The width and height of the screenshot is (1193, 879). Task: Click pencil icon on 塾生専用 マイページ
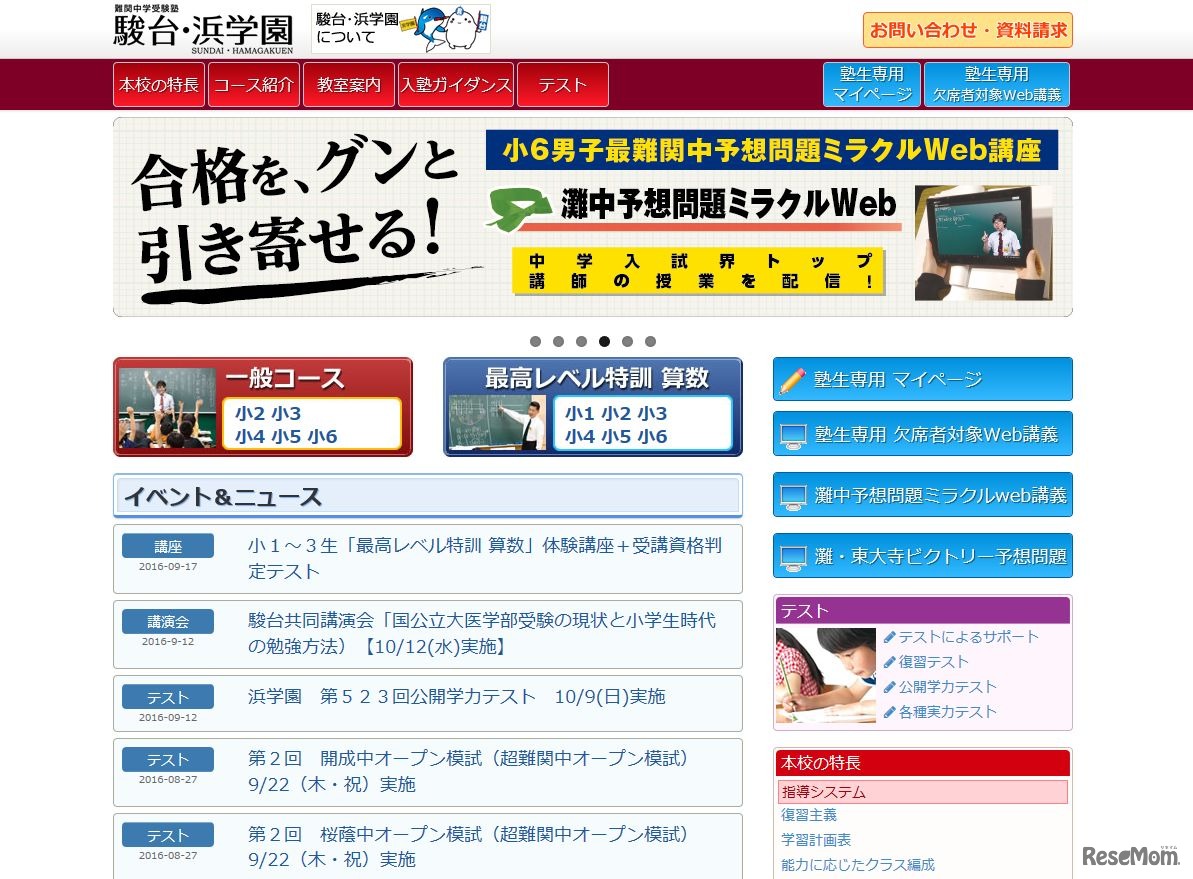pos(793,380)
